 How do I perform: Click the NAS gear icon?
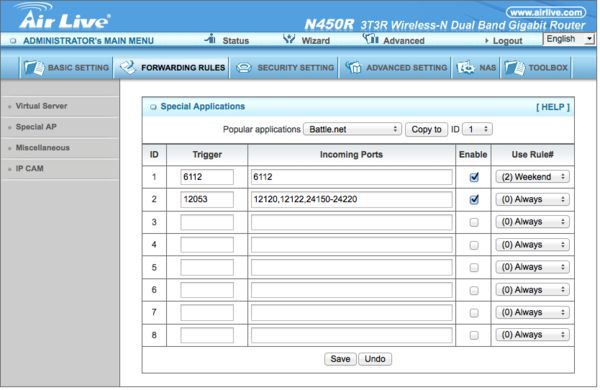point(465,68)
